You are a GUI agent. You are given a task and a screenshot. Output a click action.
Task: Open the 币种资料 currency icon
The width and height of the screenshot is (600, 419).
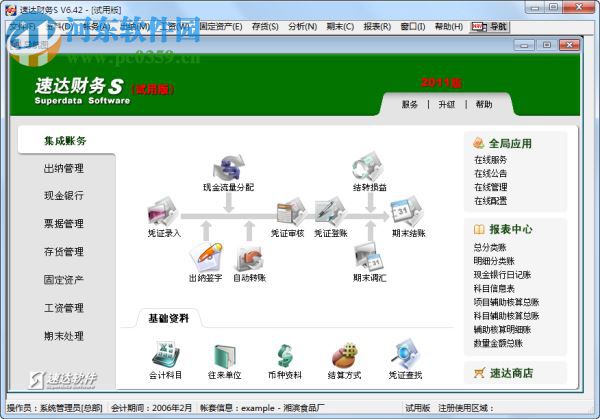coord(285,356)
